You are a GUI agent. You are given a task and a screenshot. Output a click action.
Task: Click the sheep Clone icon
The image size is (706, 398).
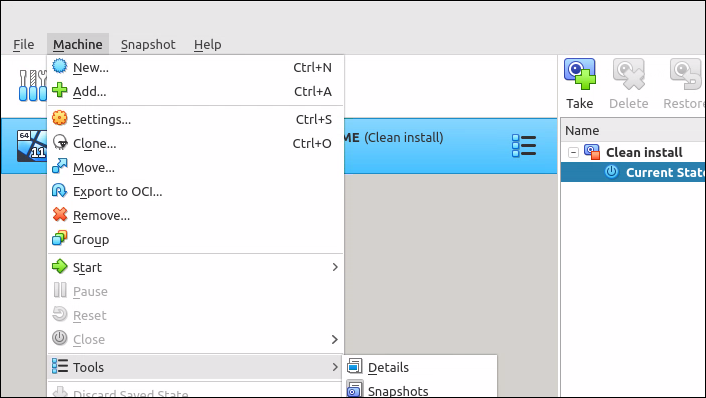coord(59,143)
